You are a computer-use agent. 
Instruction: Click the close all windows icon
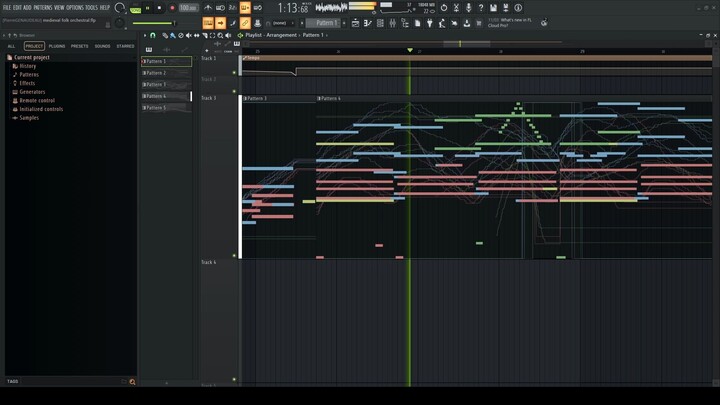click(455, 23)
